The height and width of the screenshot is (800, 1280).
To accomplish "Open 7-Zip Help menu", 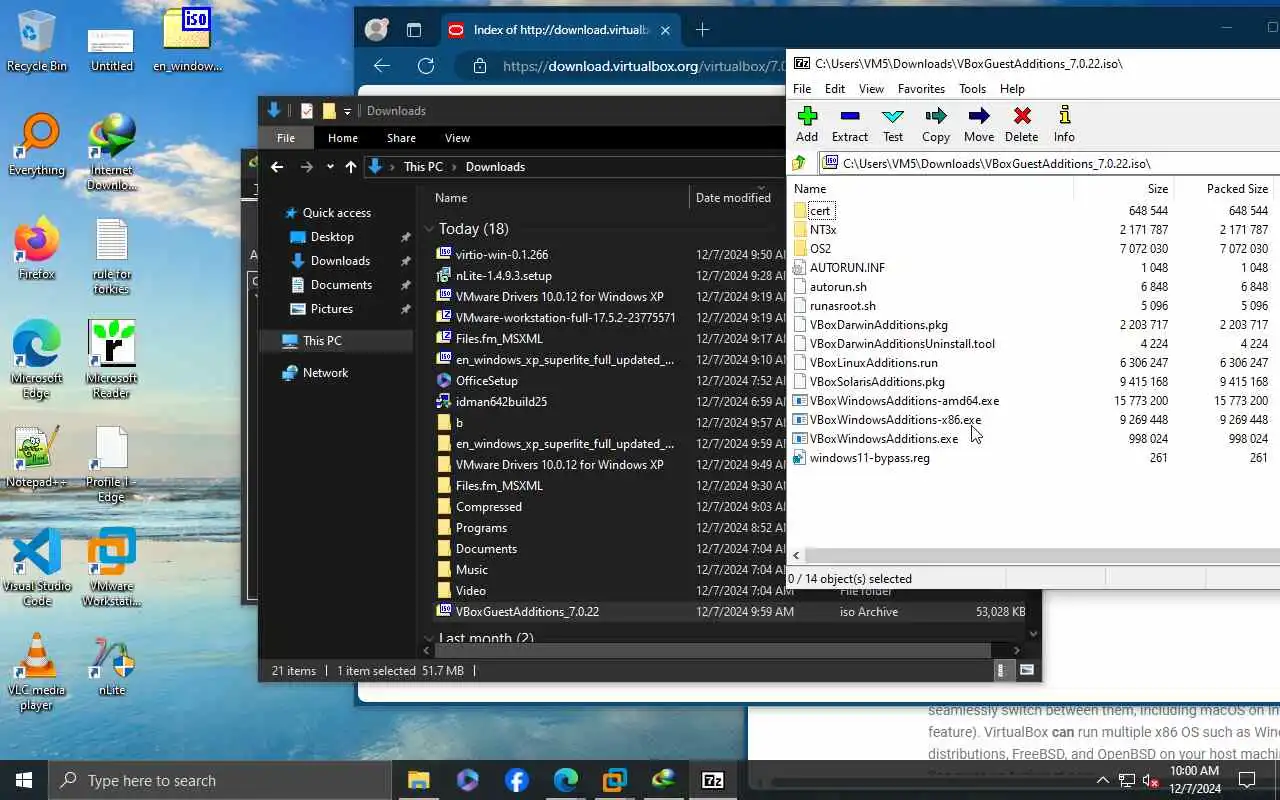I will [x=1012, y=89].
